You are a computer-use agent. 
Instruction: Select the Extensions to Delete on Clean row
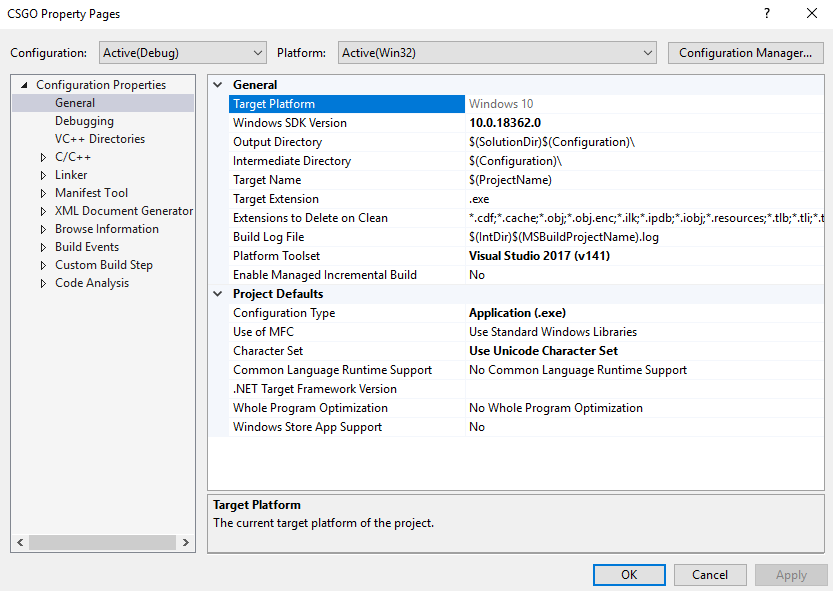tap(526, 218)
